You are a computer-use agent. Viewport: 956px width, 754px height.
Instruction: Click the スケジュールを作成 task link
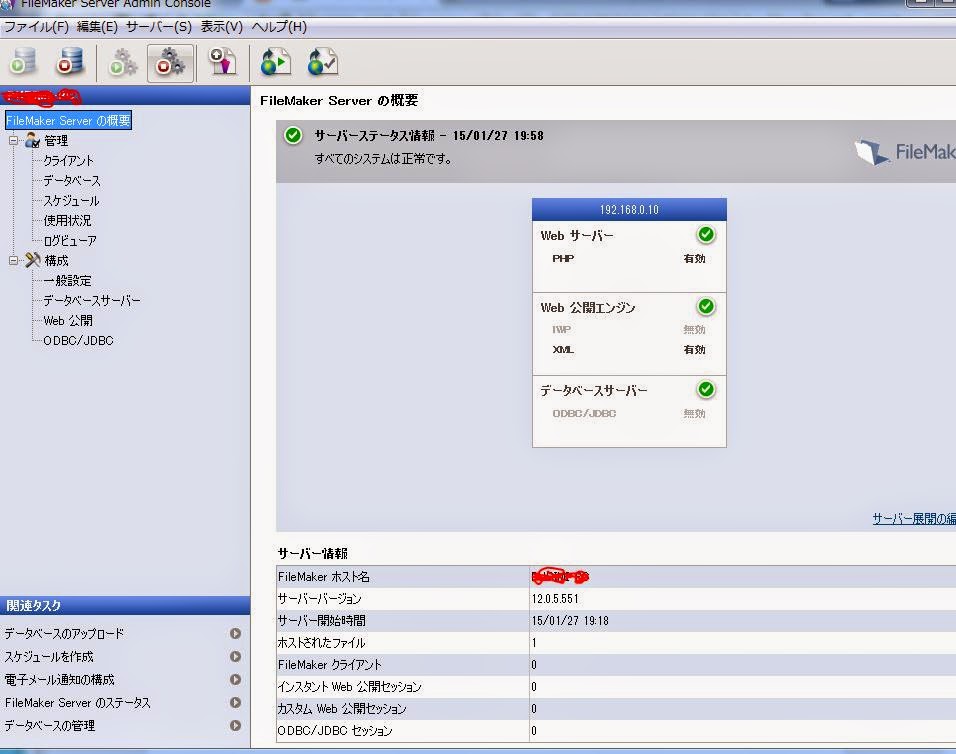pos(49,656)
